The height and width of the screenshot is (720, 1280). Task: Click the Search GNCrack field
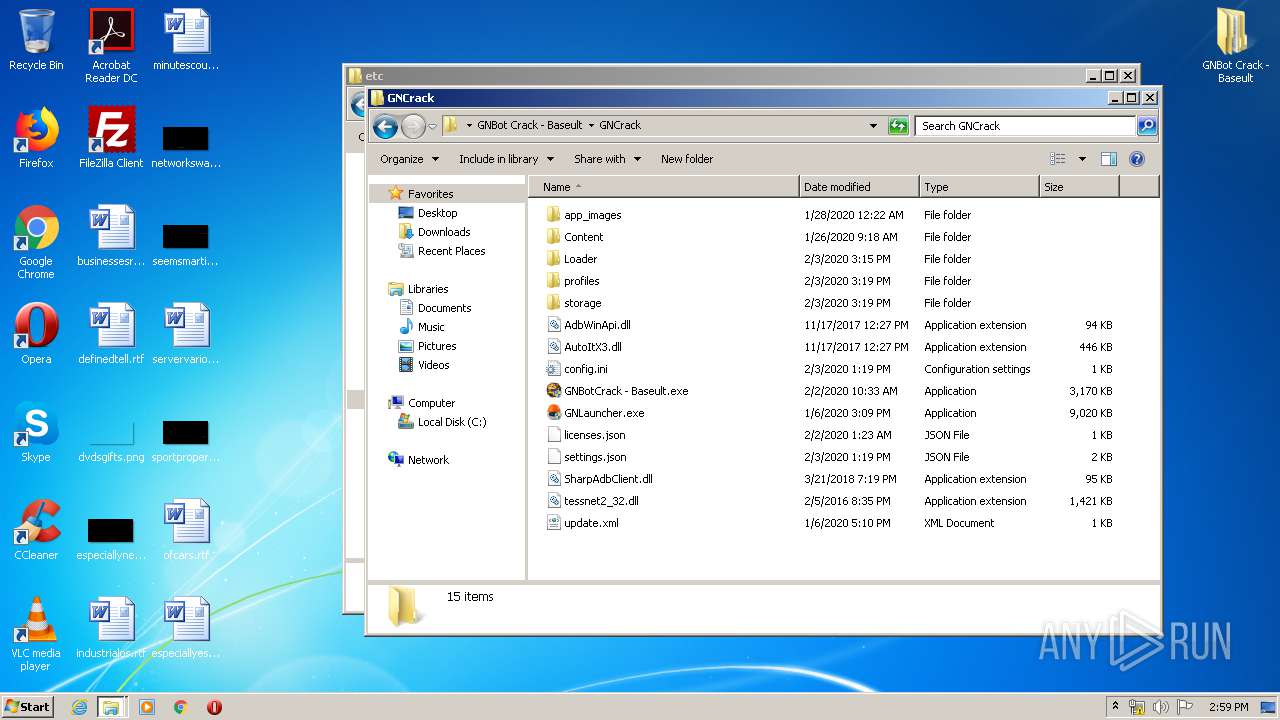[x=1025, y=126]
